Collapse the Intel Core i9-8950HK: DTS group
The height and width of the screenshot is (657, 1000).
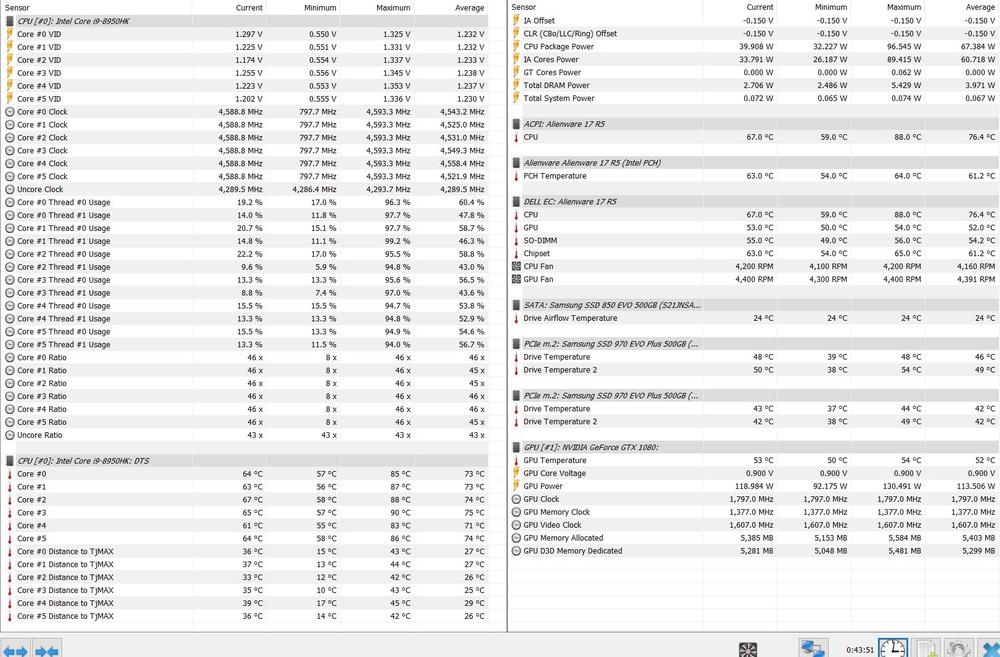pos(9,461)
